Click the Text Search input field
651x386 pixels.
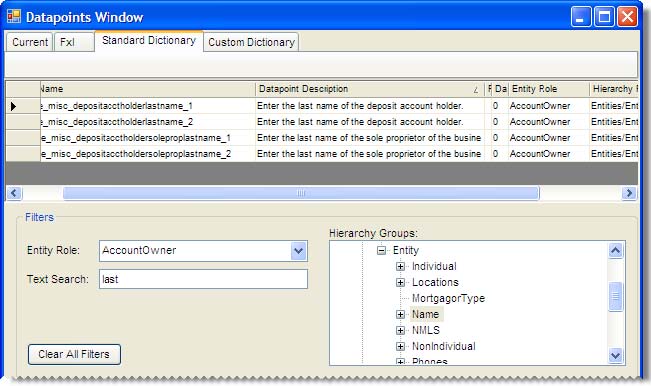coord(203,279)
